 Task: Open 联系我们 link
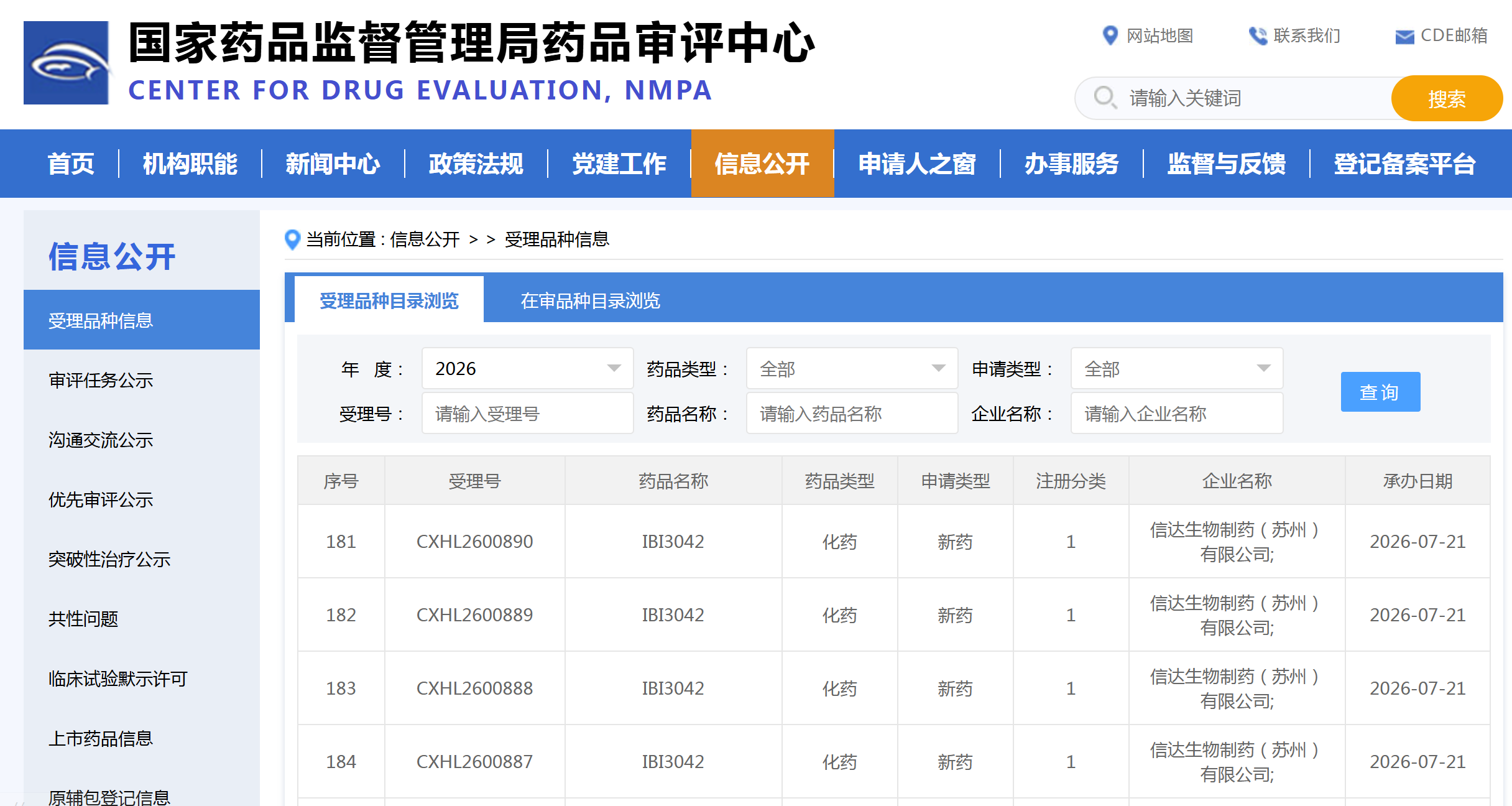coord(1307,36)
